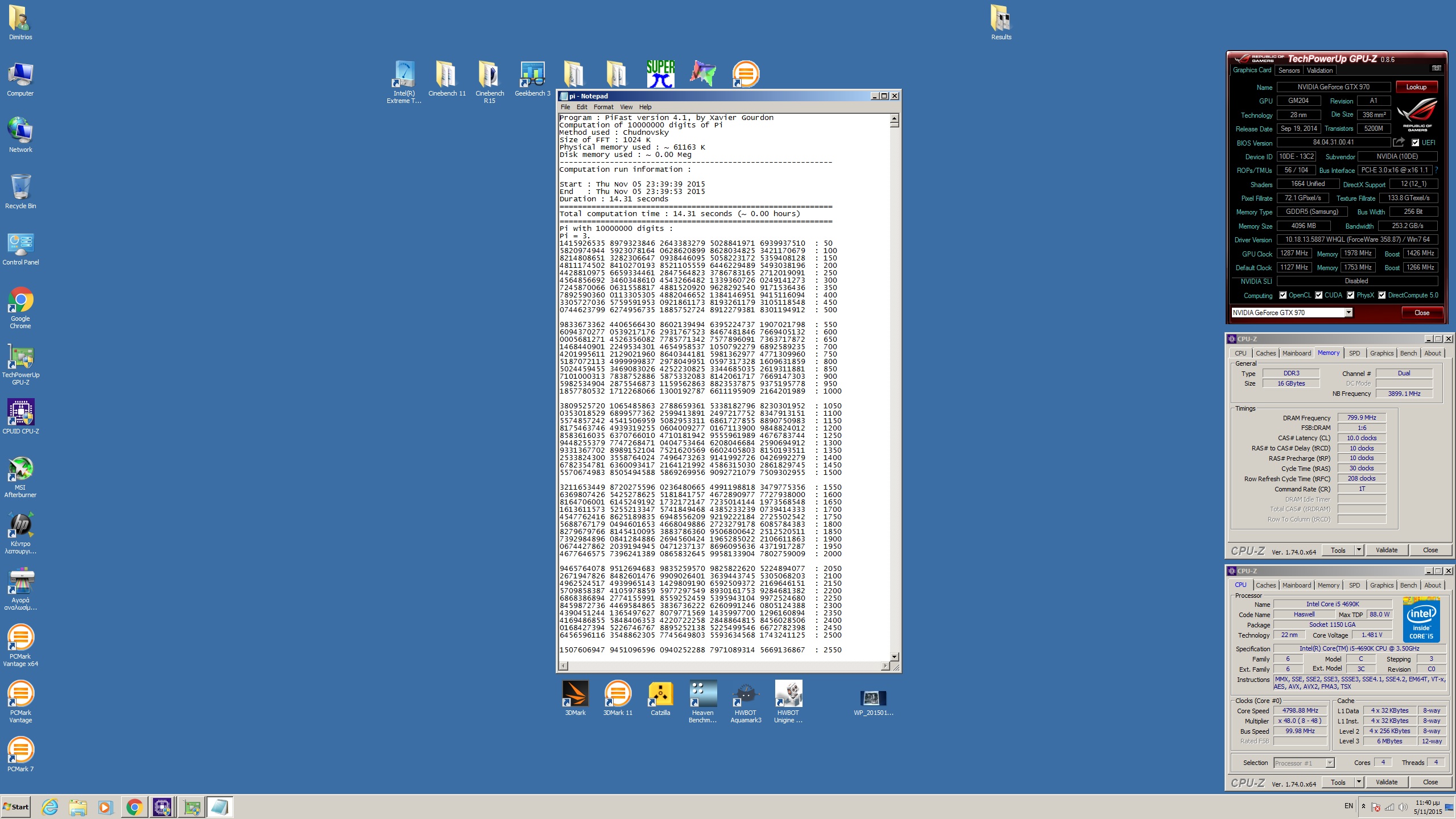The width and height of the screenshot is (1456, 819).
Task: Click the GPU-Z Name field NVIDIA GeForce GTX 970
Action: [1333, 87]
